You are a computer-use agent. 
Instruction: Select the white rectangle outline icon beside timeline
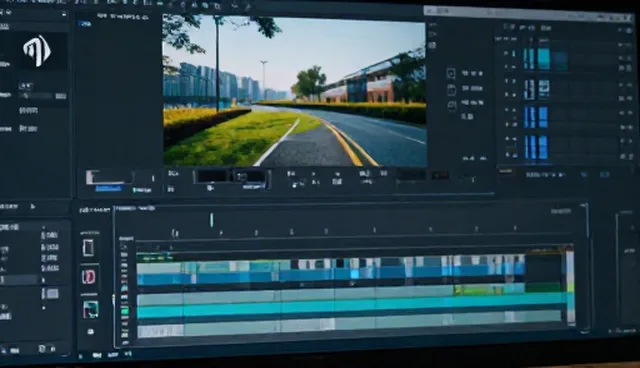[x=88, y=248]
